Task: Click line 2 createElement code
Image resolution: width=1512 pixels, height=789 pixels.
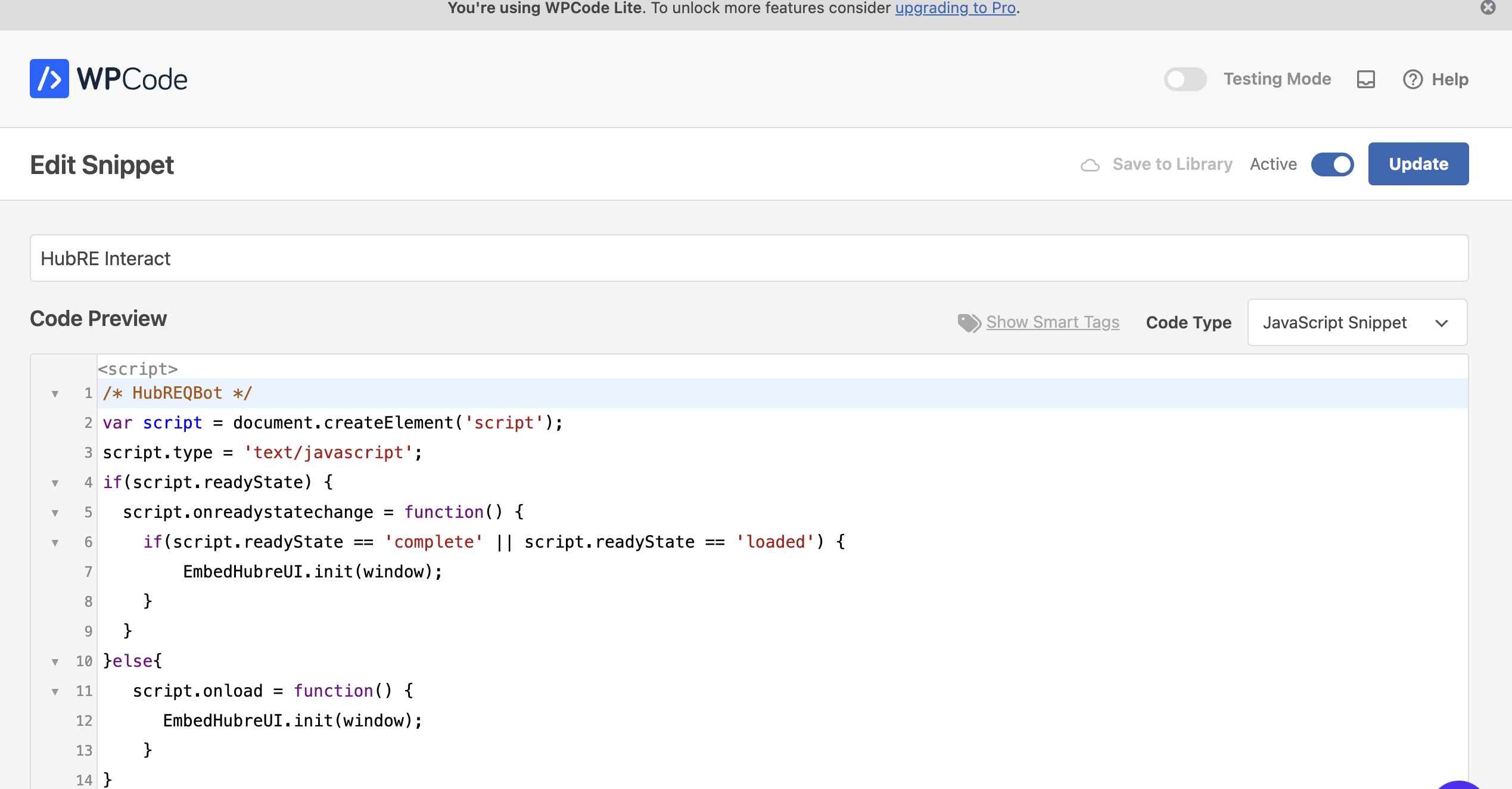Action: pyautogui.click(x=332, y=423)
